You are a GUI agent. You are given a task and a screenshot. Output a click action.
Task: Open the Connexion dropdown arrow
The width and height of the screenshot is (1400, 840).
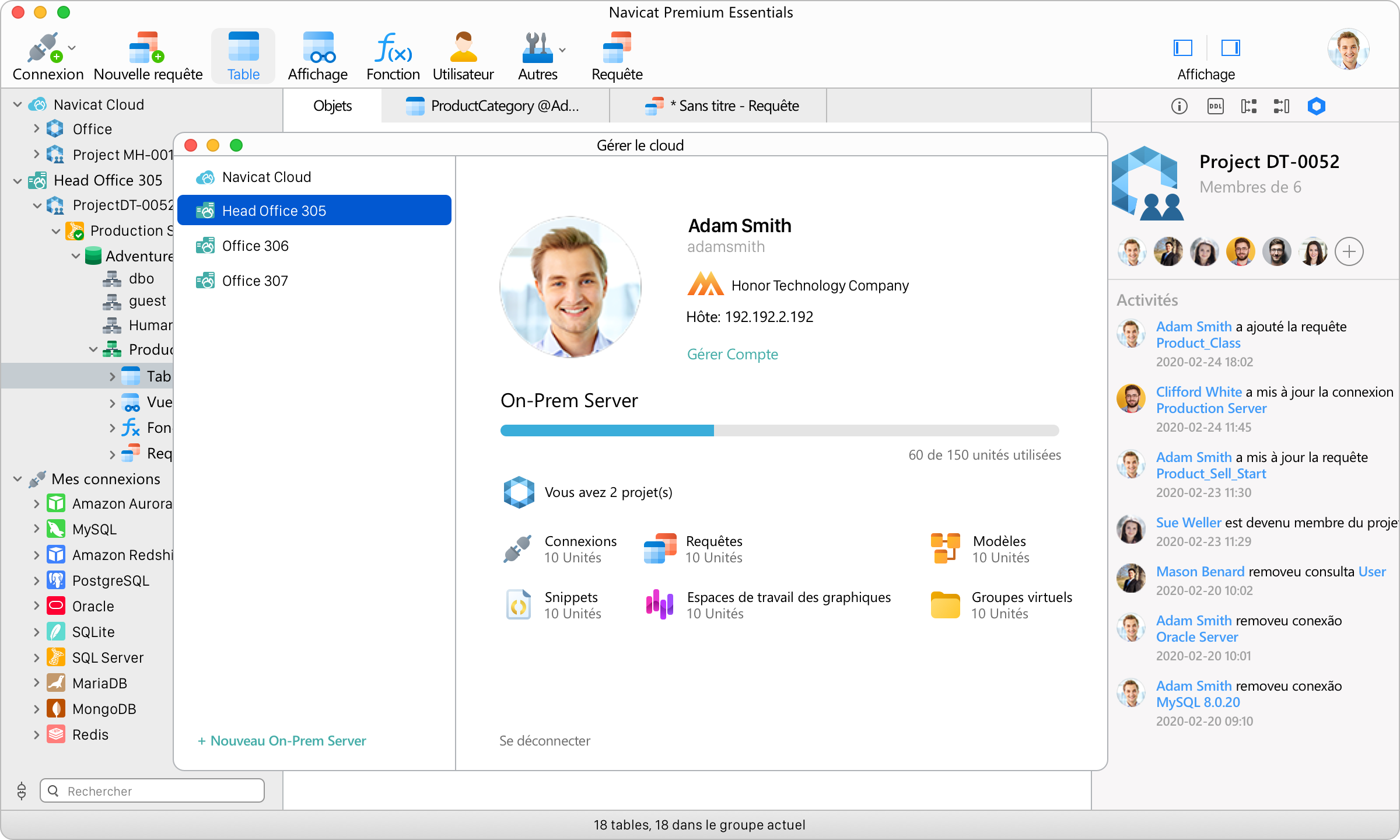[x=72, y=48]
